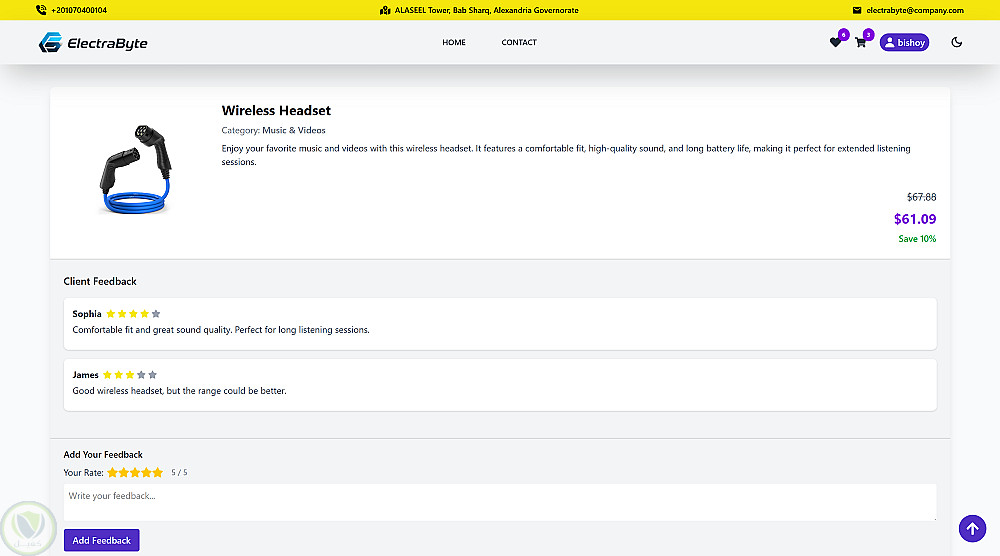Click the feedback text area
Image resolution: width=1000 pixels, height=556 pixels.
(x=500, y=501)
